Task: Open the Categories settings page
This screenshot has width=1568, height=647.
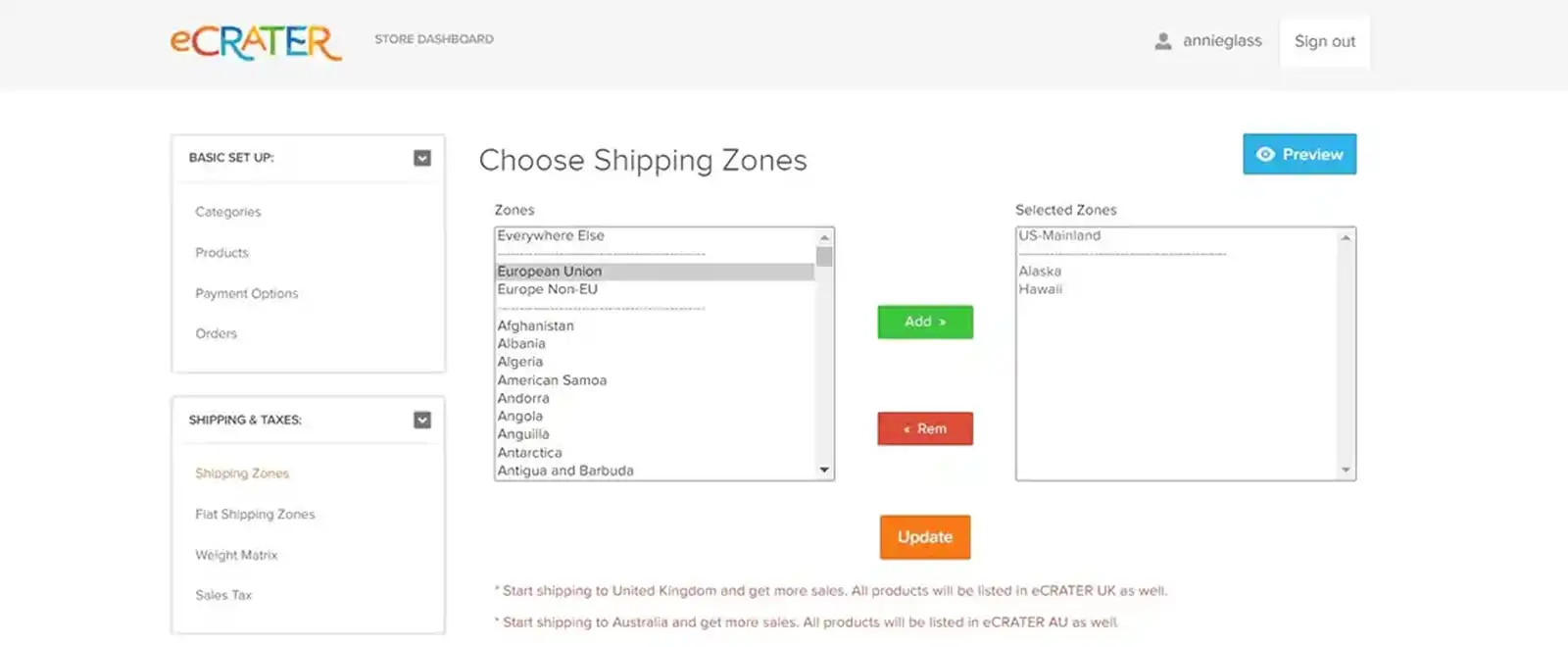Action: point(227,212)
